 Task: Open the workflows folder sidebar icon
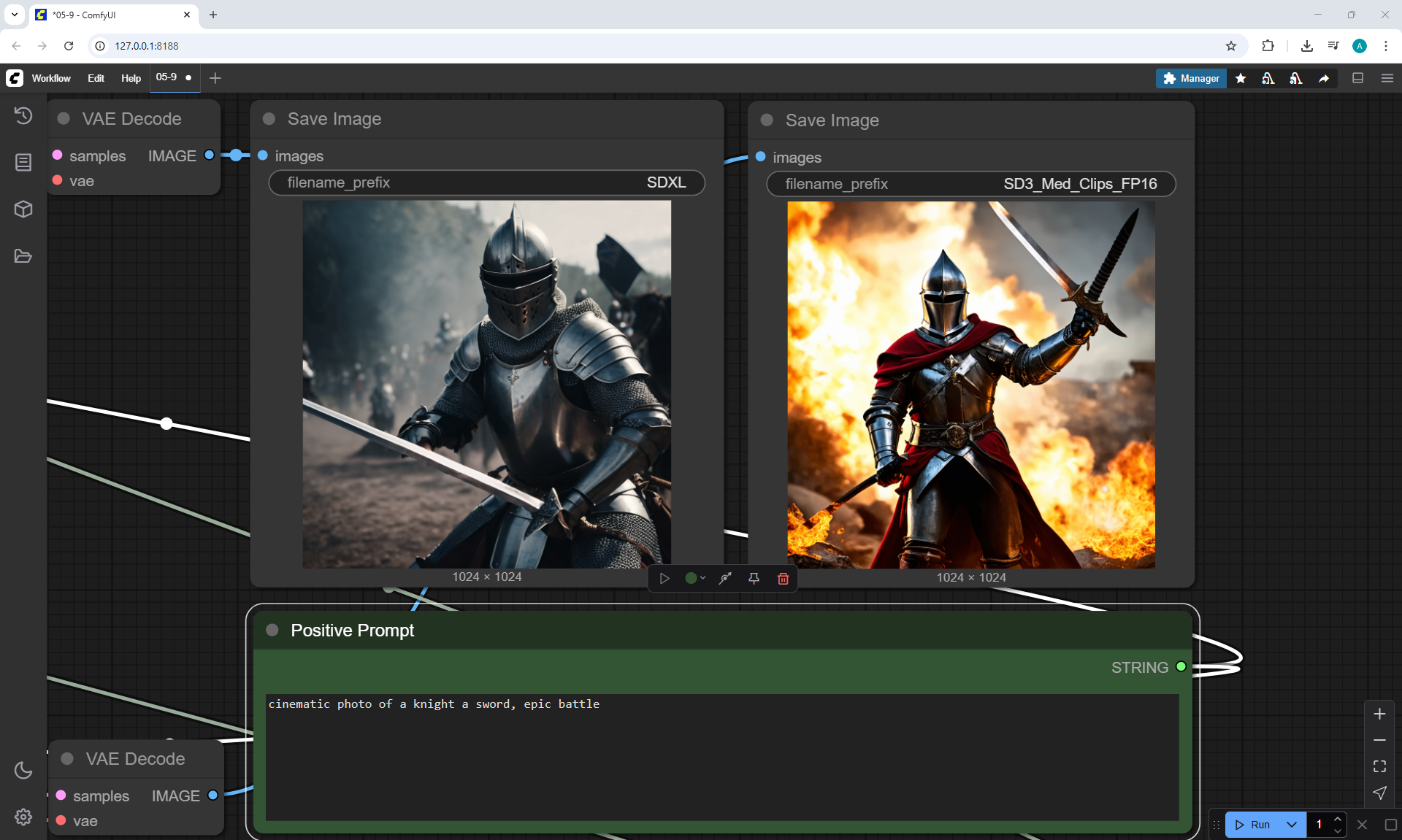(x=23, y=256)
